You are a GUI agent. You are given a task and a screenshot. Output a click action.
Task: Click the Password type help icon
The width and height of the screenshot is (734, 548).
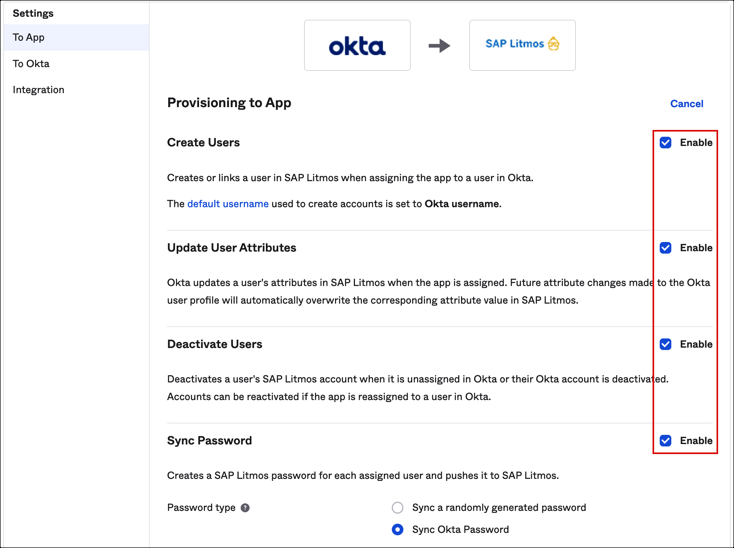[245, 508]
